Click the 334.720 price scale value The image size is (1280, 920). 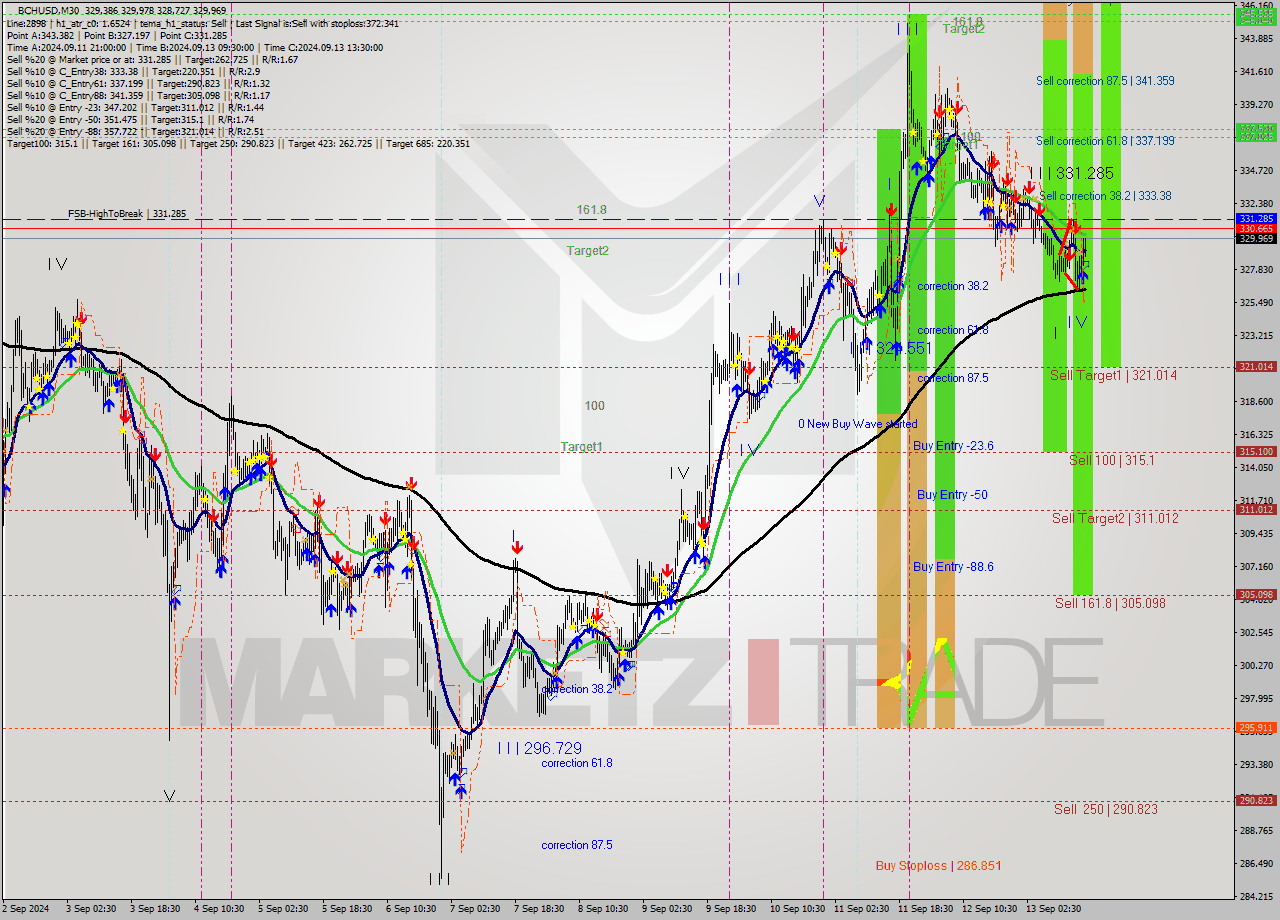[1257, 170]
